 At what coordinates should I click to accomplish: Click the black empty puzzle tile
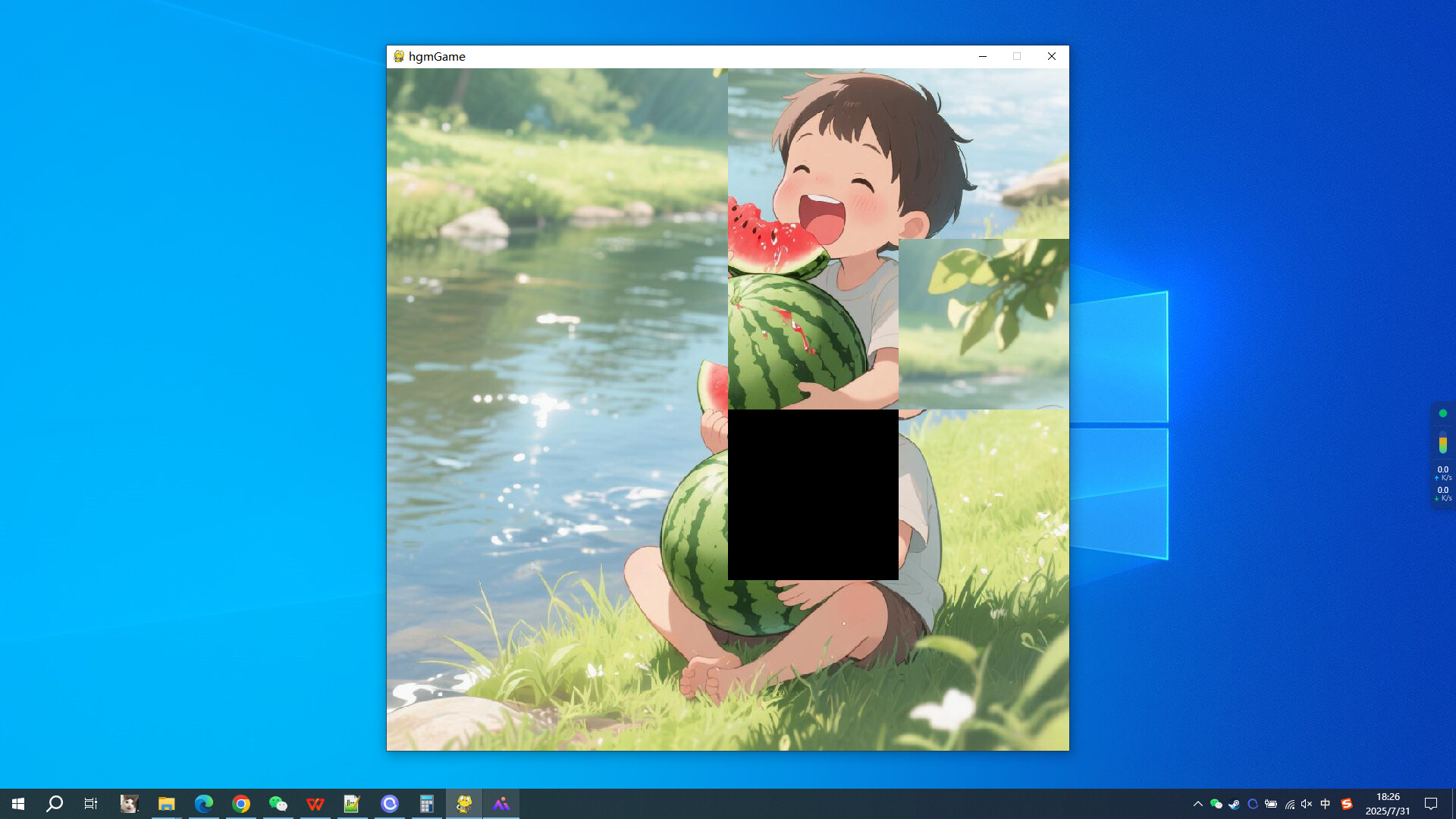click(x=813, y=494)
